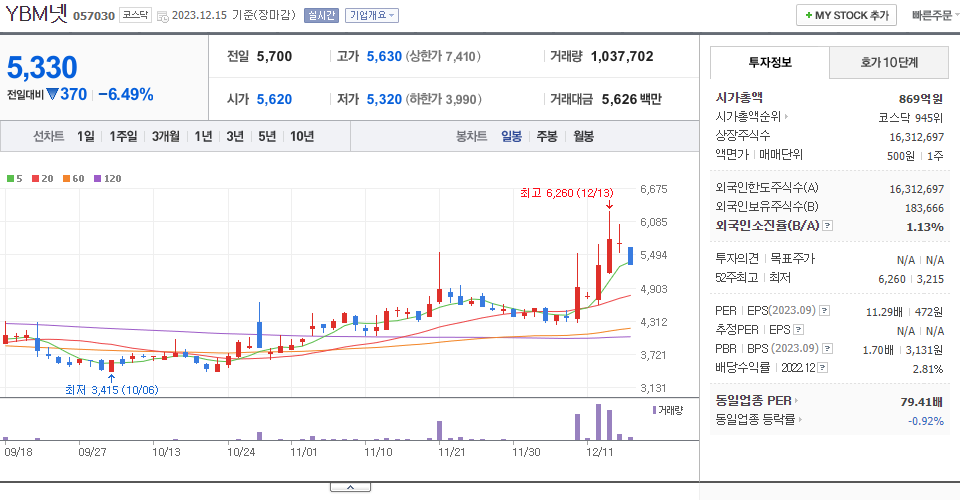The image size is (960, 500).
Task: Select 1일 line chart period
Action: (x=86, y=136)
